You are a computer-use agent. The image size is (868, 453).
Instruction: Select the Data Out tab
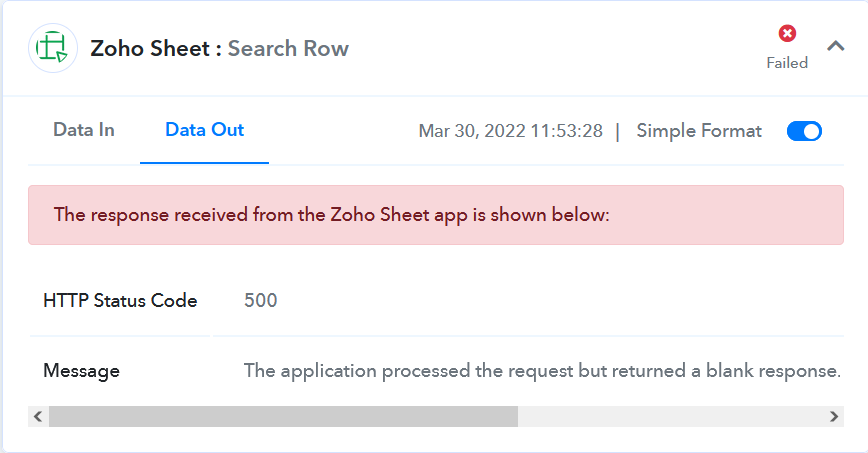coord(204,130)
